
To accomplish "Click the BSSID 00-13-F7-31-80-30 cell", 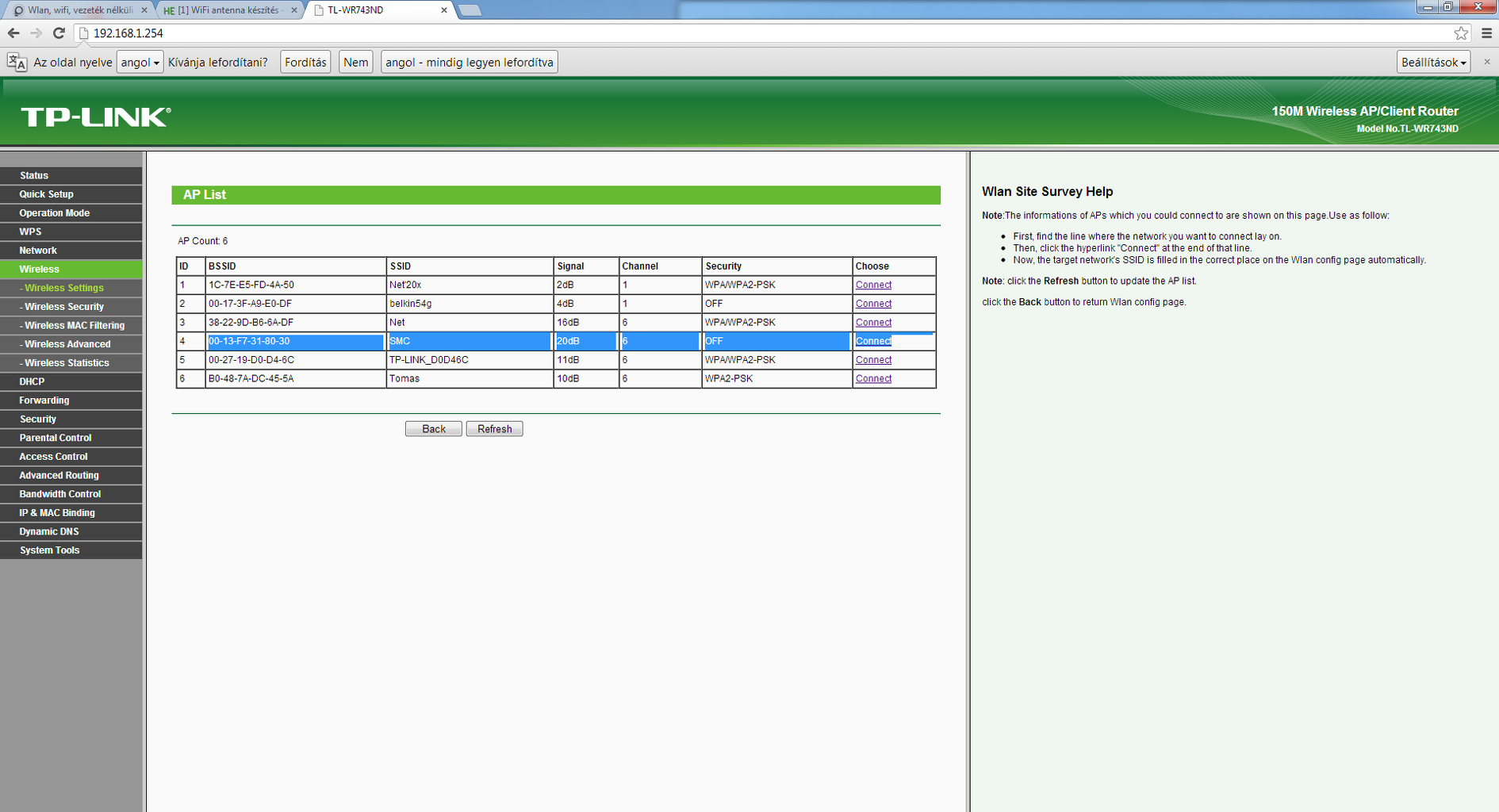I will pos(295,341).
